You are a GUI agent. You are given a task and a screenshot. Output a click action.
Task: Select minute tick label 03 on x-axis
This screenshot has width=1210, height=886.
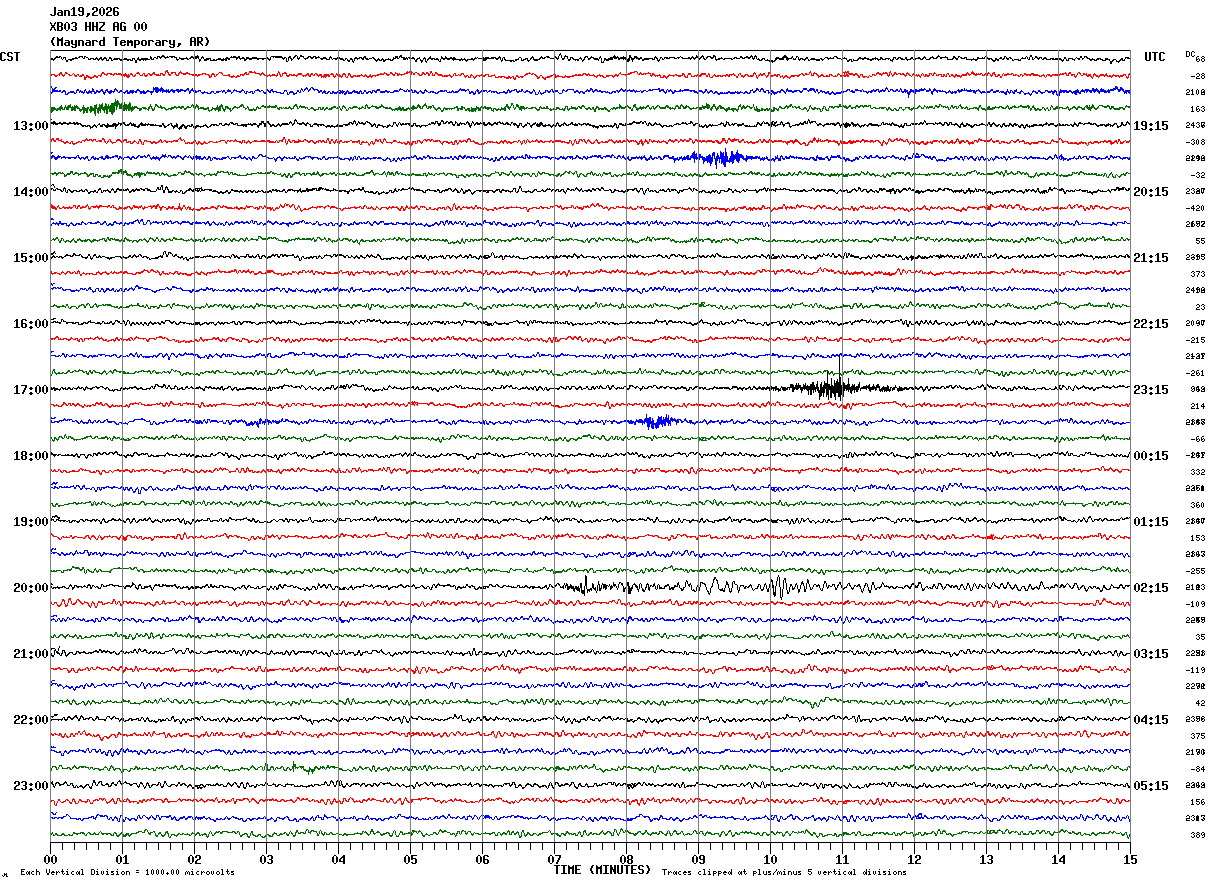point(266,859)
